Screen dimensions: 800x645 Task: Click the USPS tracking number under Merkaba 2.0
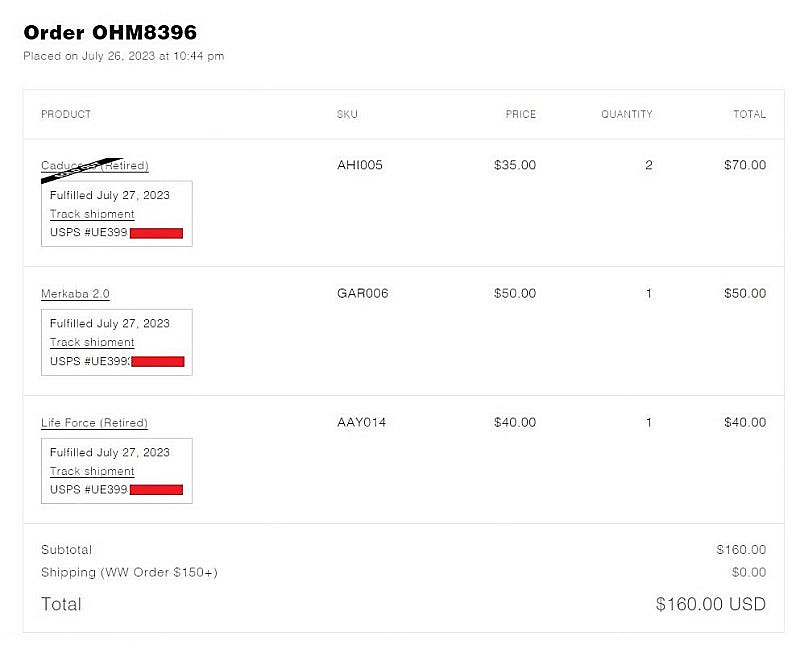[x=117, y=361]
